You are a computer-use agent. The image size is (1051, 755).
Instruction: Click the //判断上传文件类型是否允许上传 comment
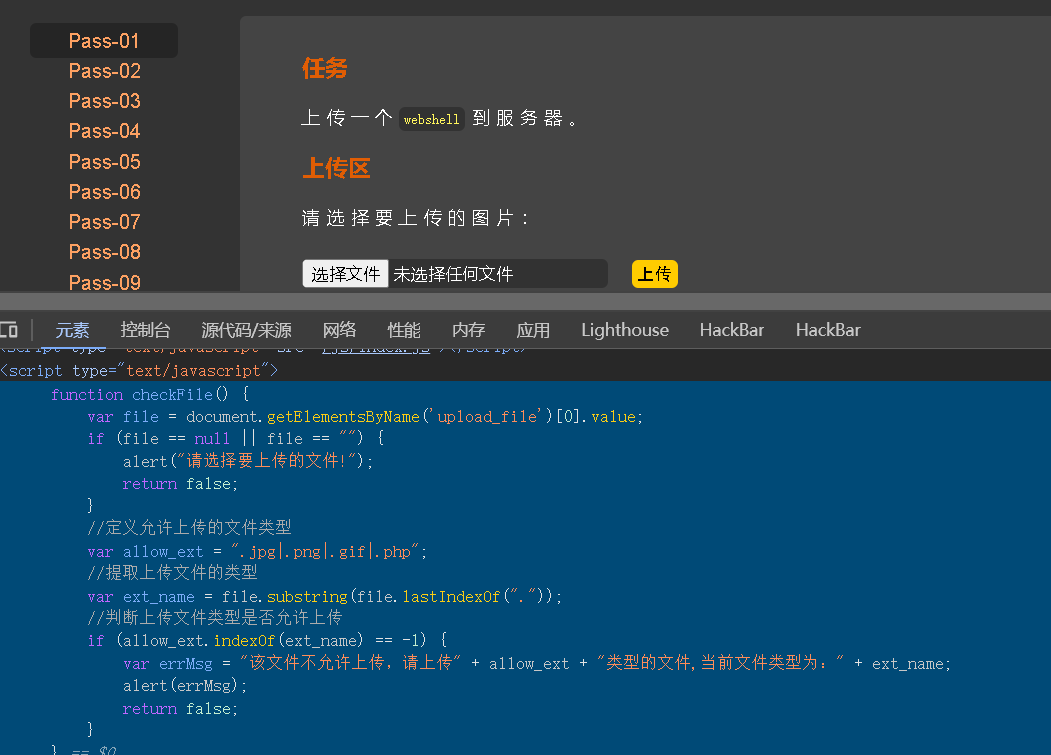point(214,618)
